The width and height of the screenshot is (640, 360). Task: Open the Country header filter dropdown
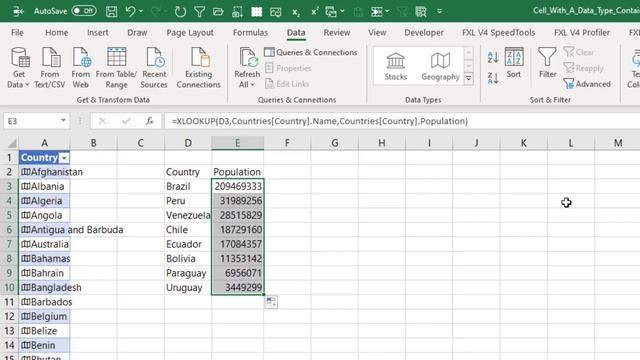tap(64, 158)
